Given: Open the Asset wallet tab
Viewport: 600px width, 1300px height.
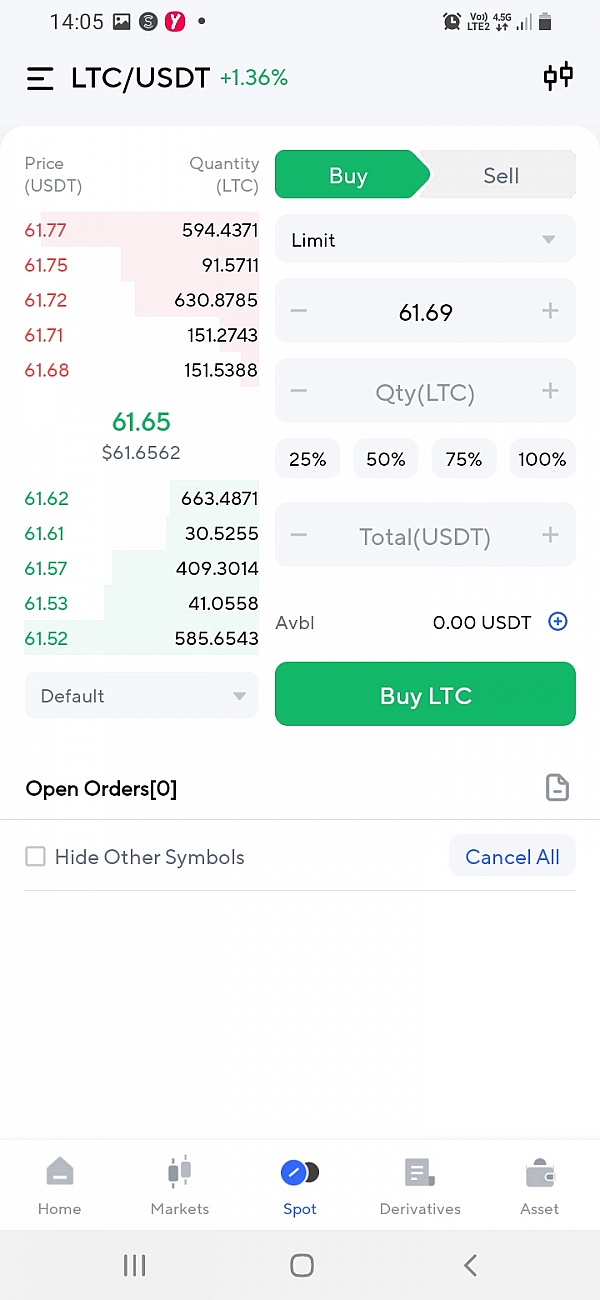Looking at the screenshot, I should (x=540, y=1187).
